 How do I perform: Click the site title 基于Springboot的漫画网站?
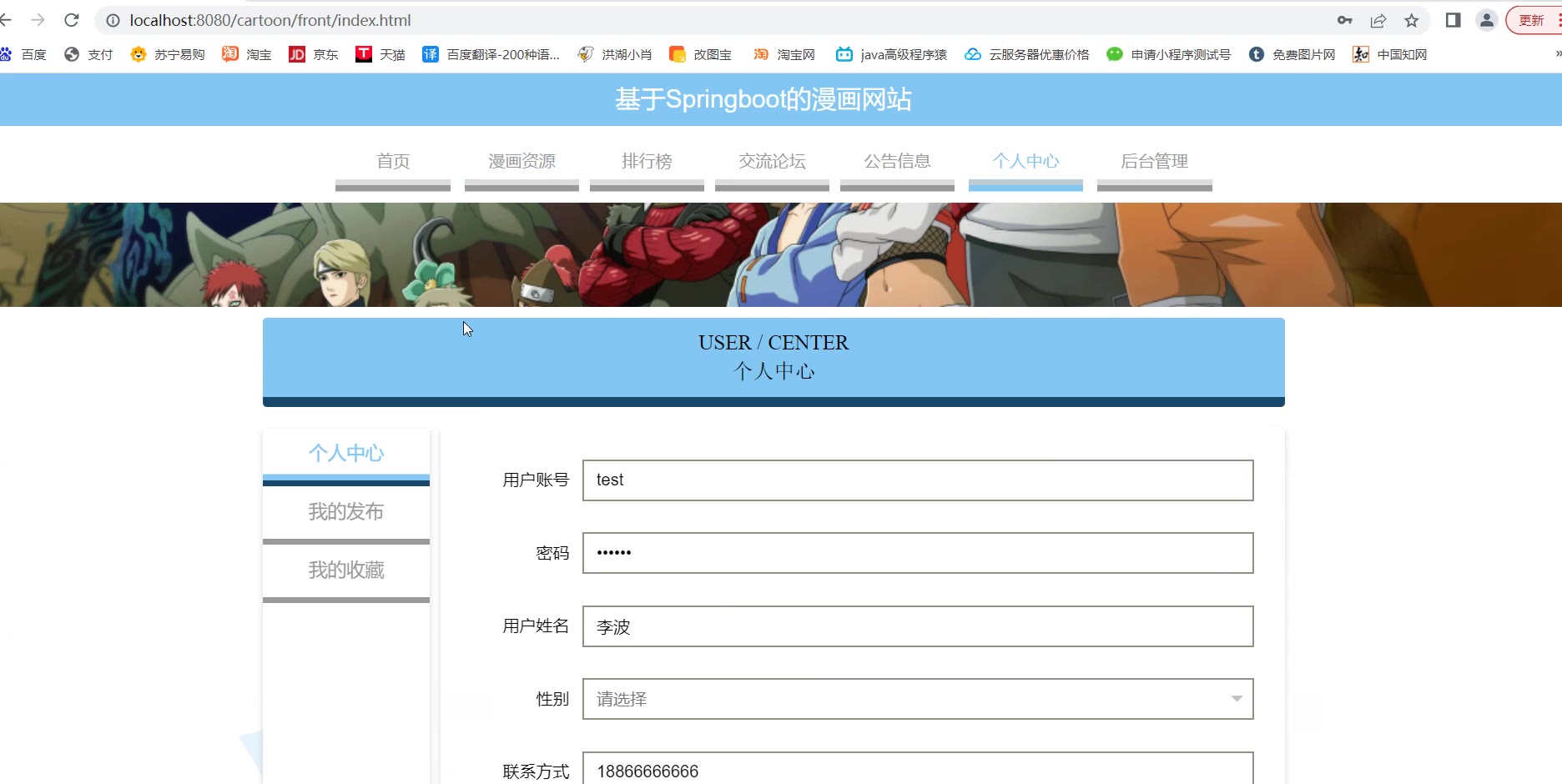pyautogui.click(x=763, y=99)
